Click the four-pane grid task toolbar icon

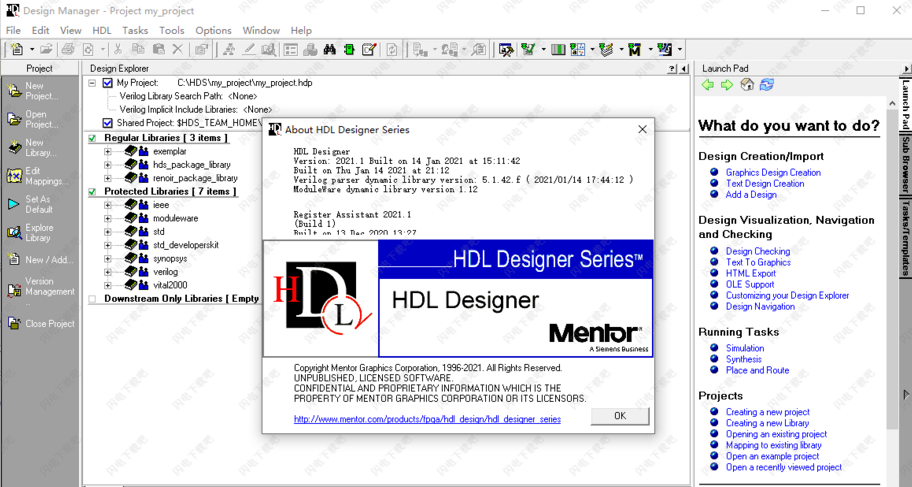pyautogui.click(x=577, y=49)
